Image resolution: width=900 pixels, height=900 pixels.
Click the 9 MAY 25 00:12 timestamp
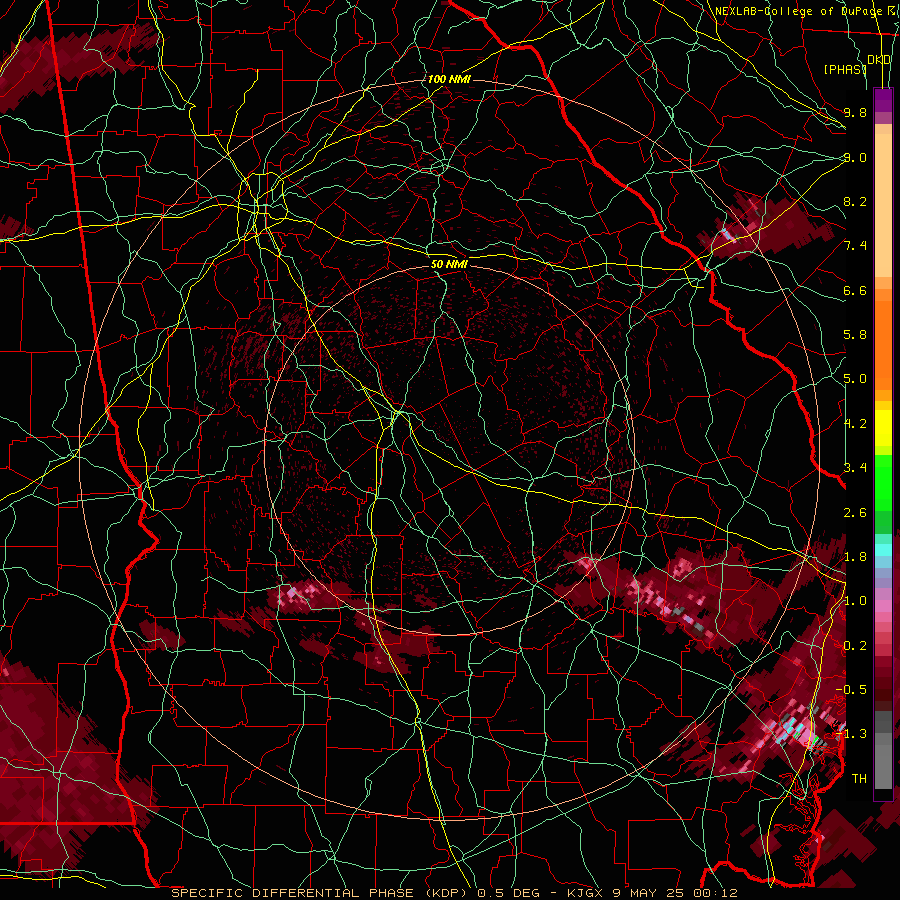[x=676, y=893]
